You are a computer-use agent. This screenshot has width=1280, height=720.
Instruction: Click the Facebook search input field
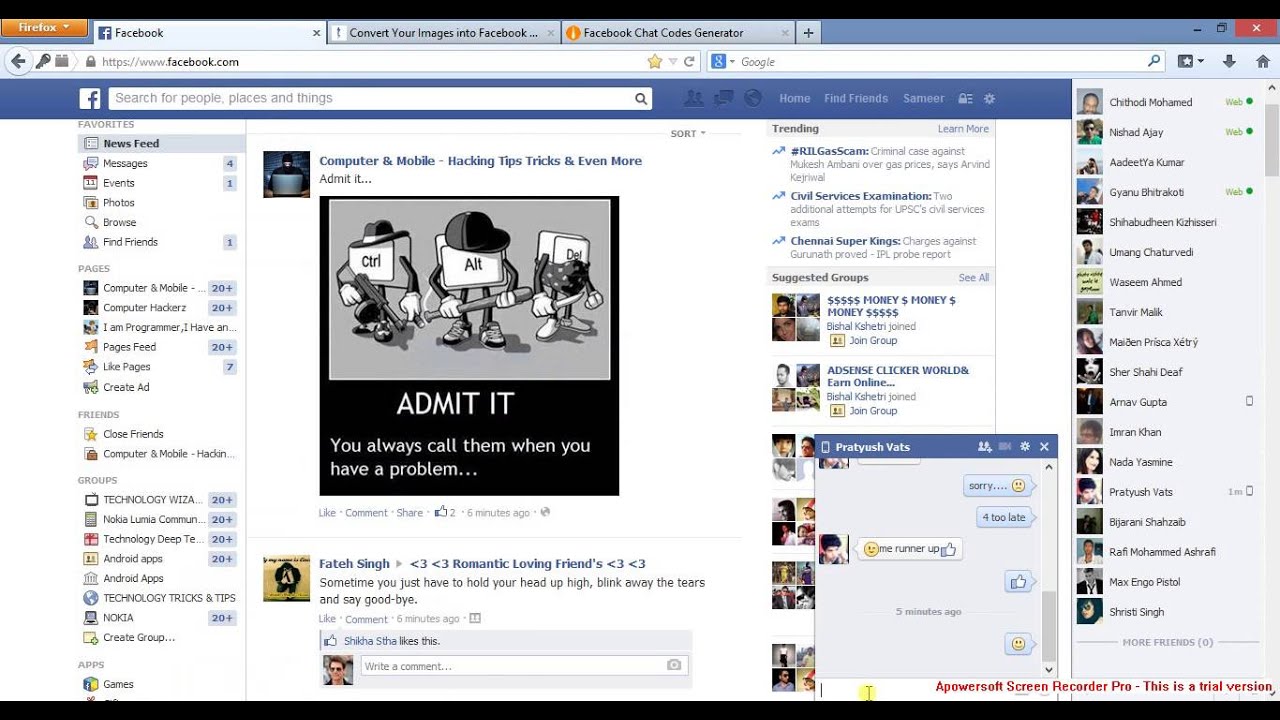point(371,98)
